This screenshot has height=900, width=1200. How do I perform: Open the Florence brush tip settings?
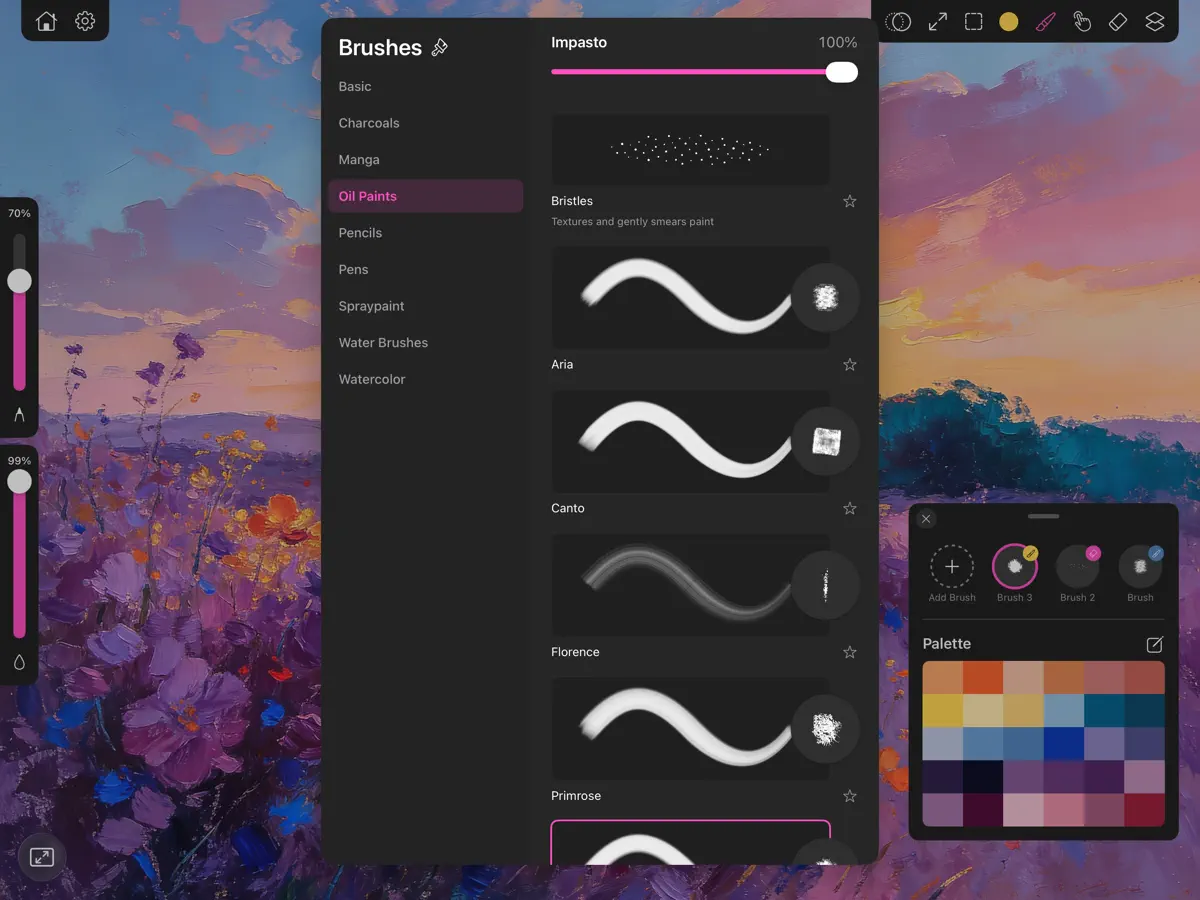coord(825,585)
